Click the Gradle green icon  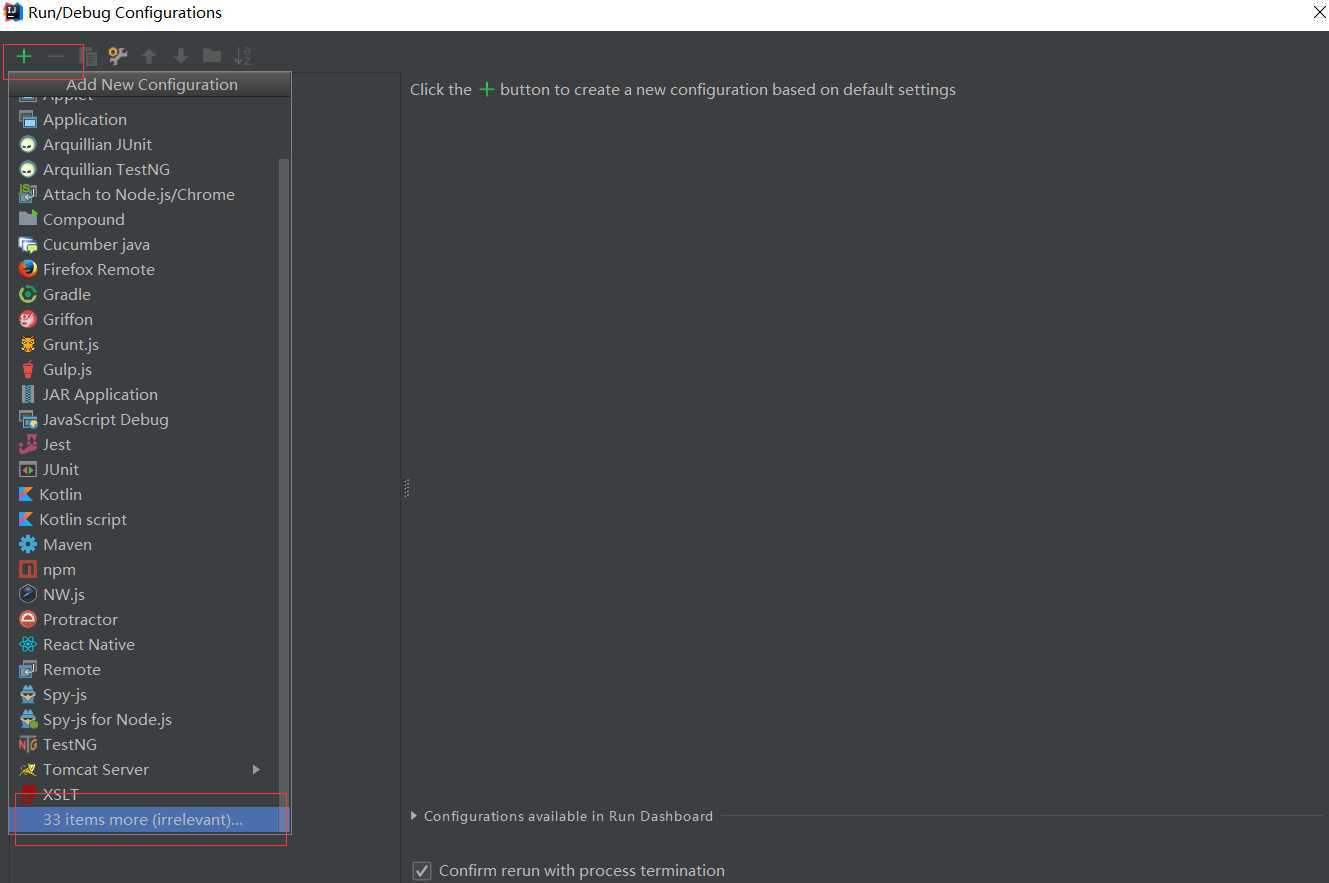click(28, 294)
